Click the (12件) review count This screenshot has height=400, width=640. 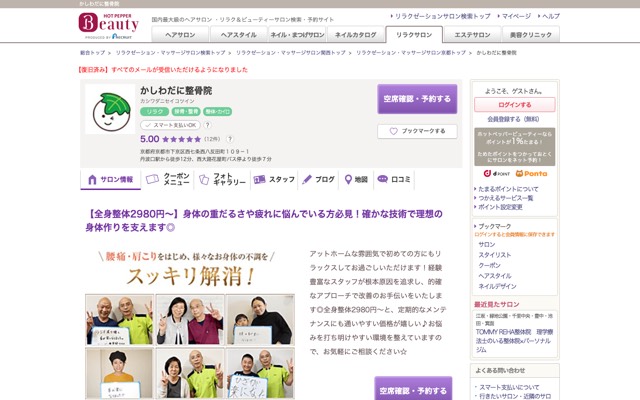(212, 139)
